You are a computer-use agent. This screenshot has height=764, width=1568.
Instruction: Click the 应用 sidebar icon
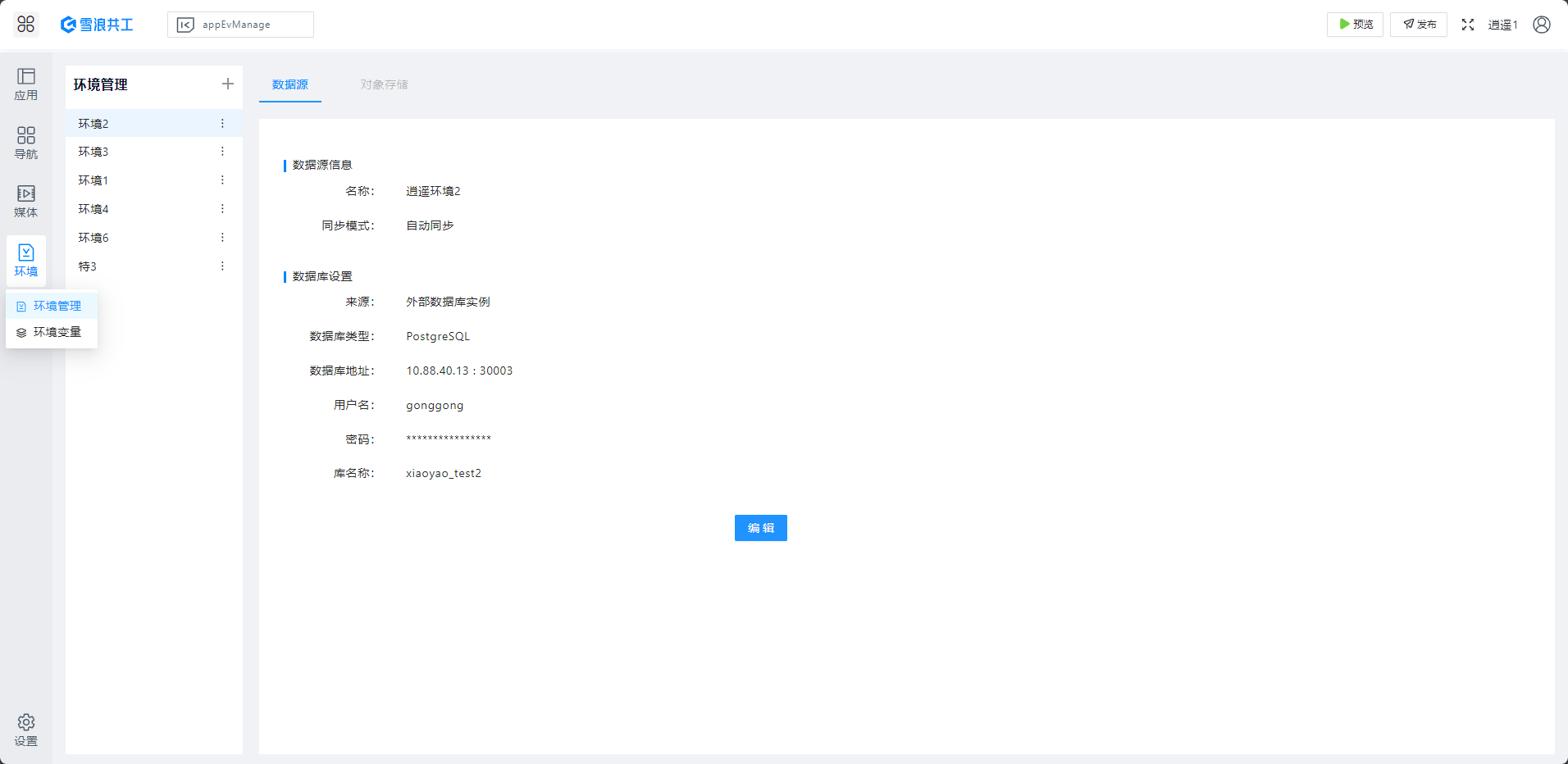click(26, 84)
